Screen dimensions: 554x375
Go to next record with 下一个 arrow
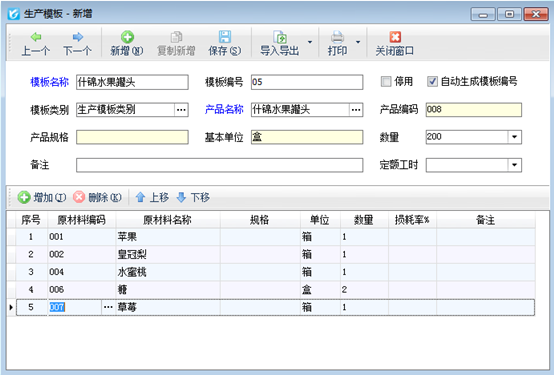pyautogui.click(x=78, y=37)
